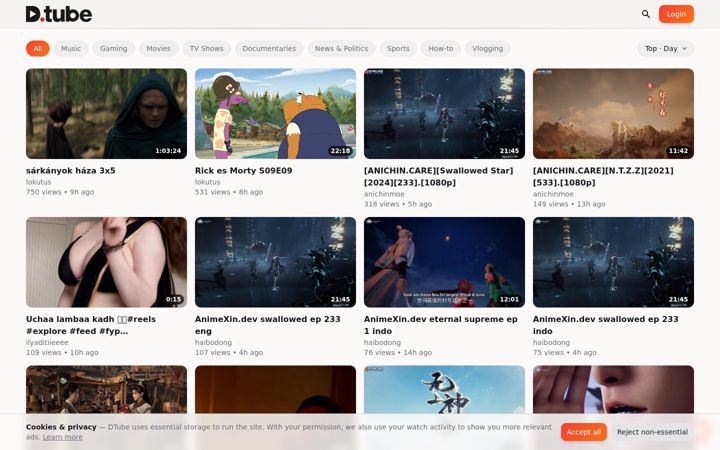
Task: Click AnimeXin.dev swallowed ep 233 indo title
Action: point(606,325)
